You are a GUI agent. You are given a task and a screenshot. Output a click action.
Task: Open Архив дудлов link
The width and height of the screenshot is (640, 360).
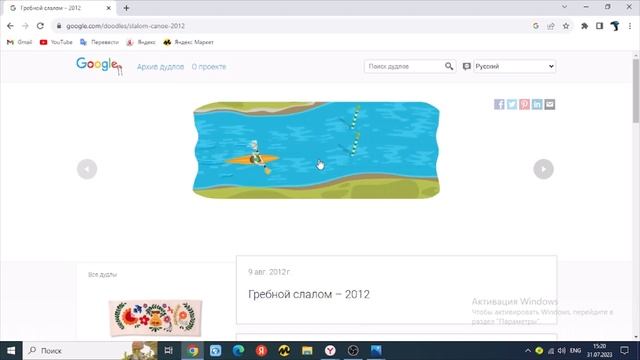(x=160, y=67)
